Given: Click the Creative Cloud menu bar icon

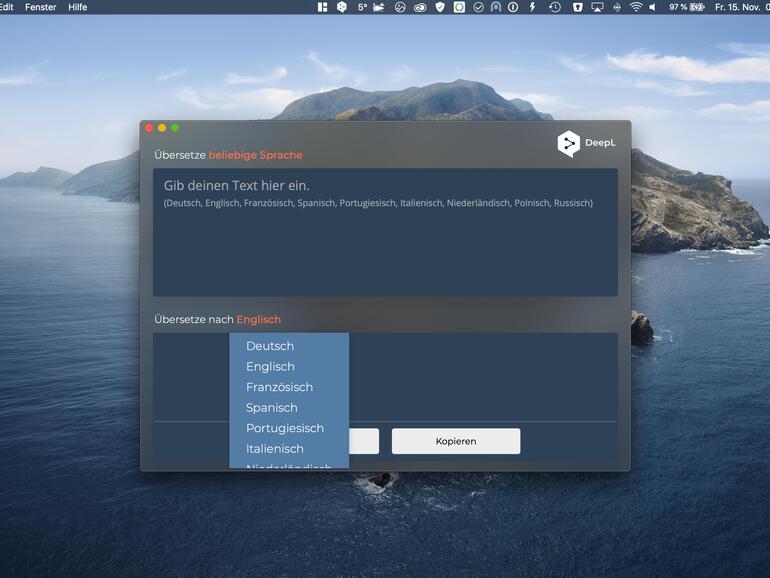Looking at the screenshot, I should 420,7.
